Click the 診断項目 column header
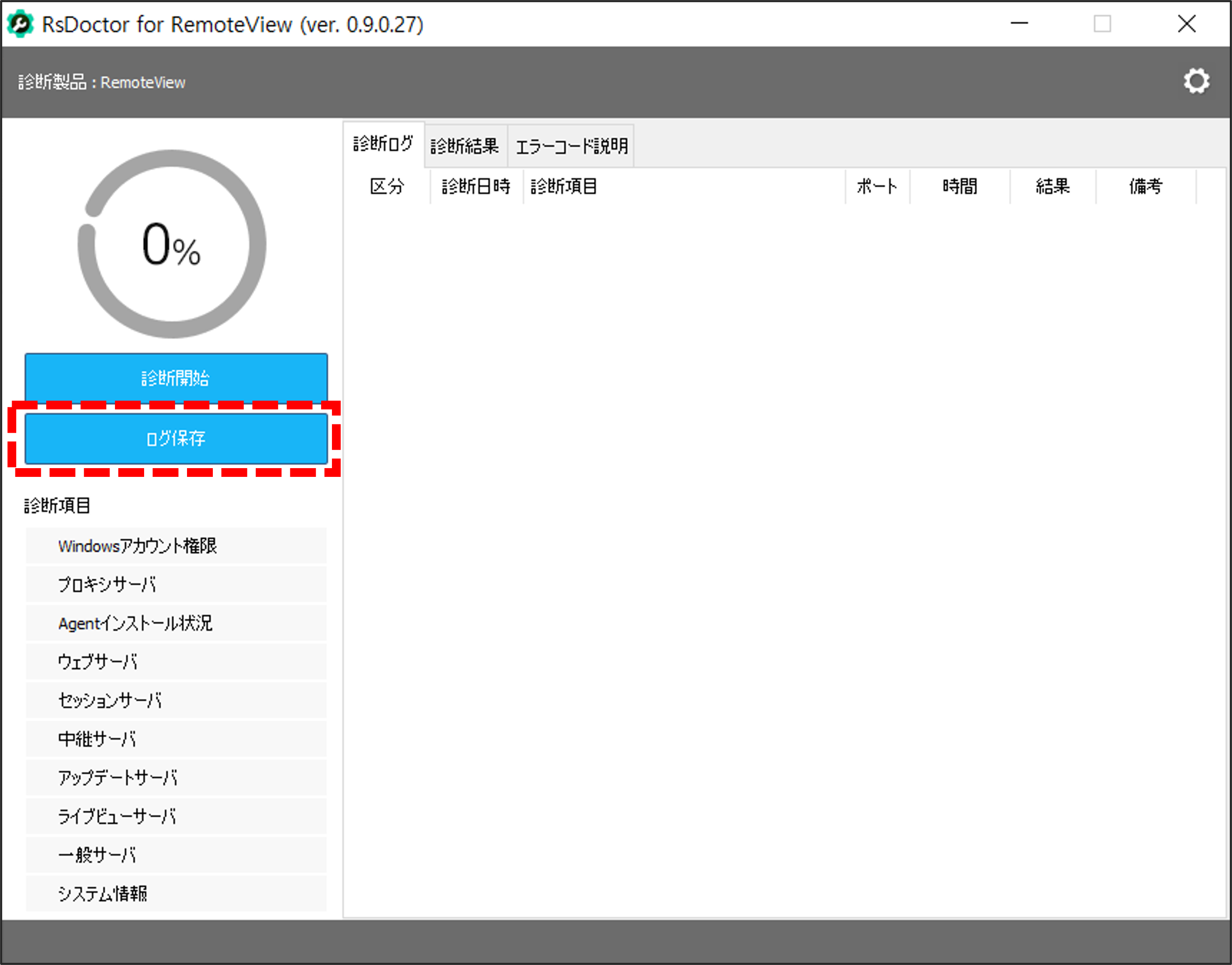The image size is (1232, 965). 685,186
